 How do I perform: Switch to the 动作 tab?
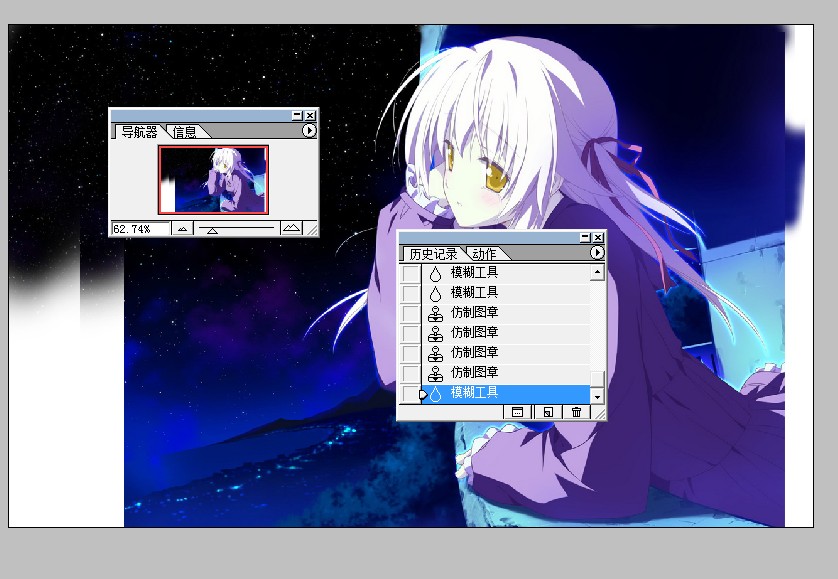484,253
